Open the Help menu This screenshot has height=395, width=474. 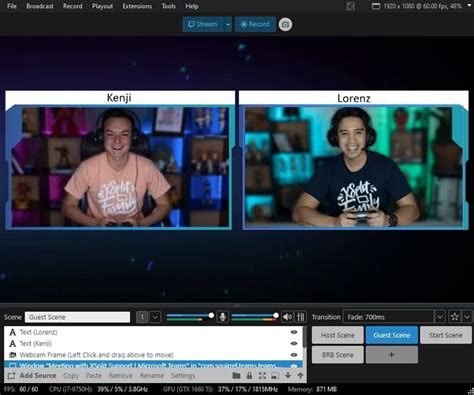tap(192, 6)
